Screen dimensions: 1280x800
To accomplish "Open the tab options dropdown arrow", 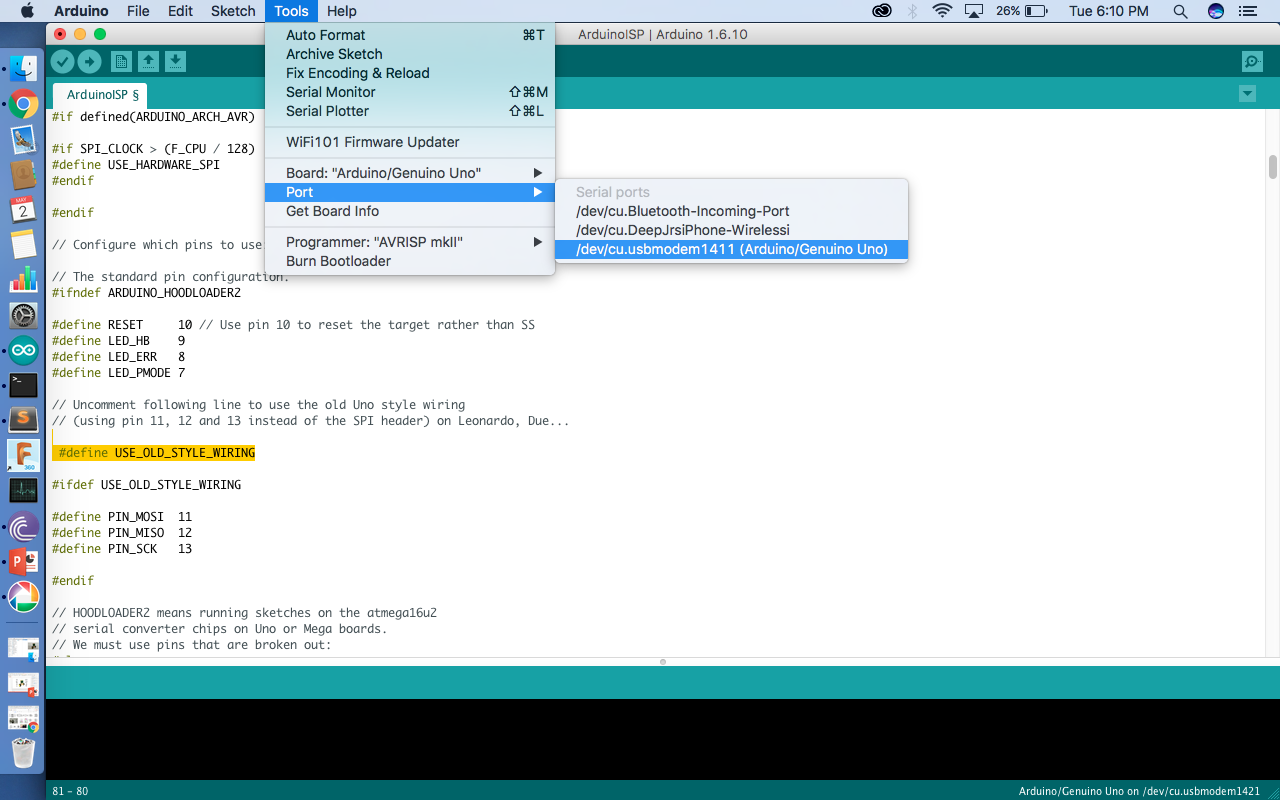I will [x=1247, y=94].
